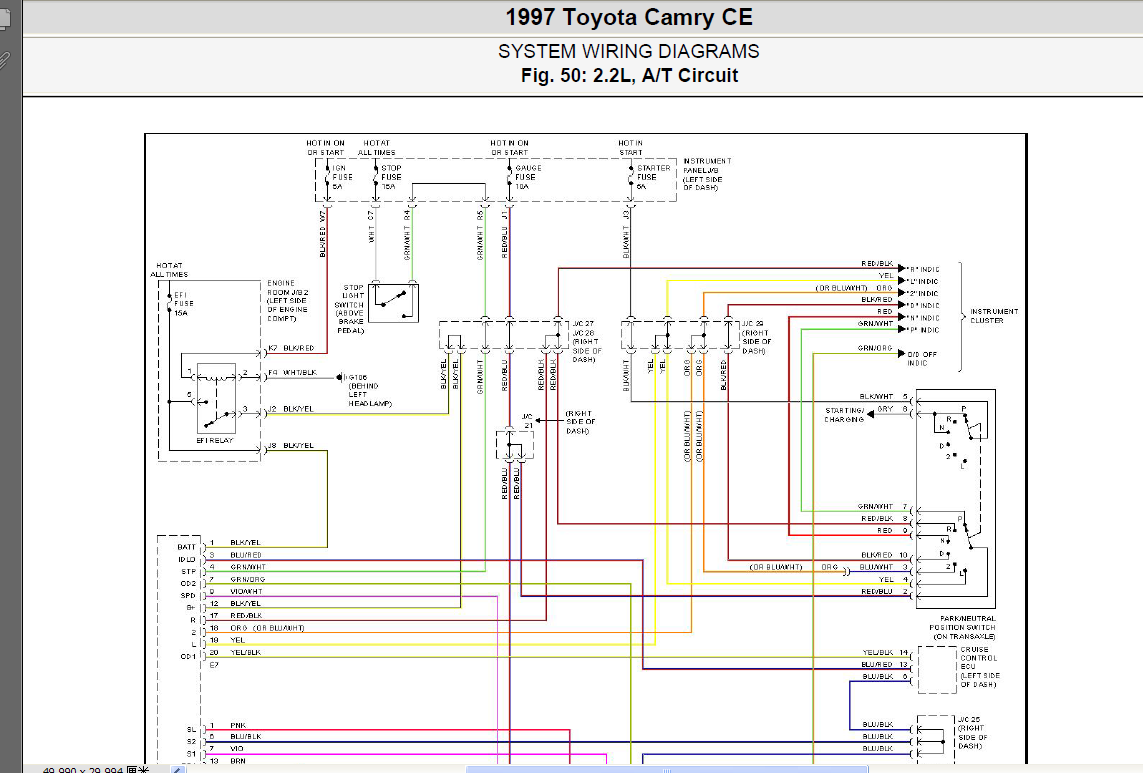The image size is (1143, 773).
Task: Click the STOP LIGHT SWITCH label
Action: point(350,309)
